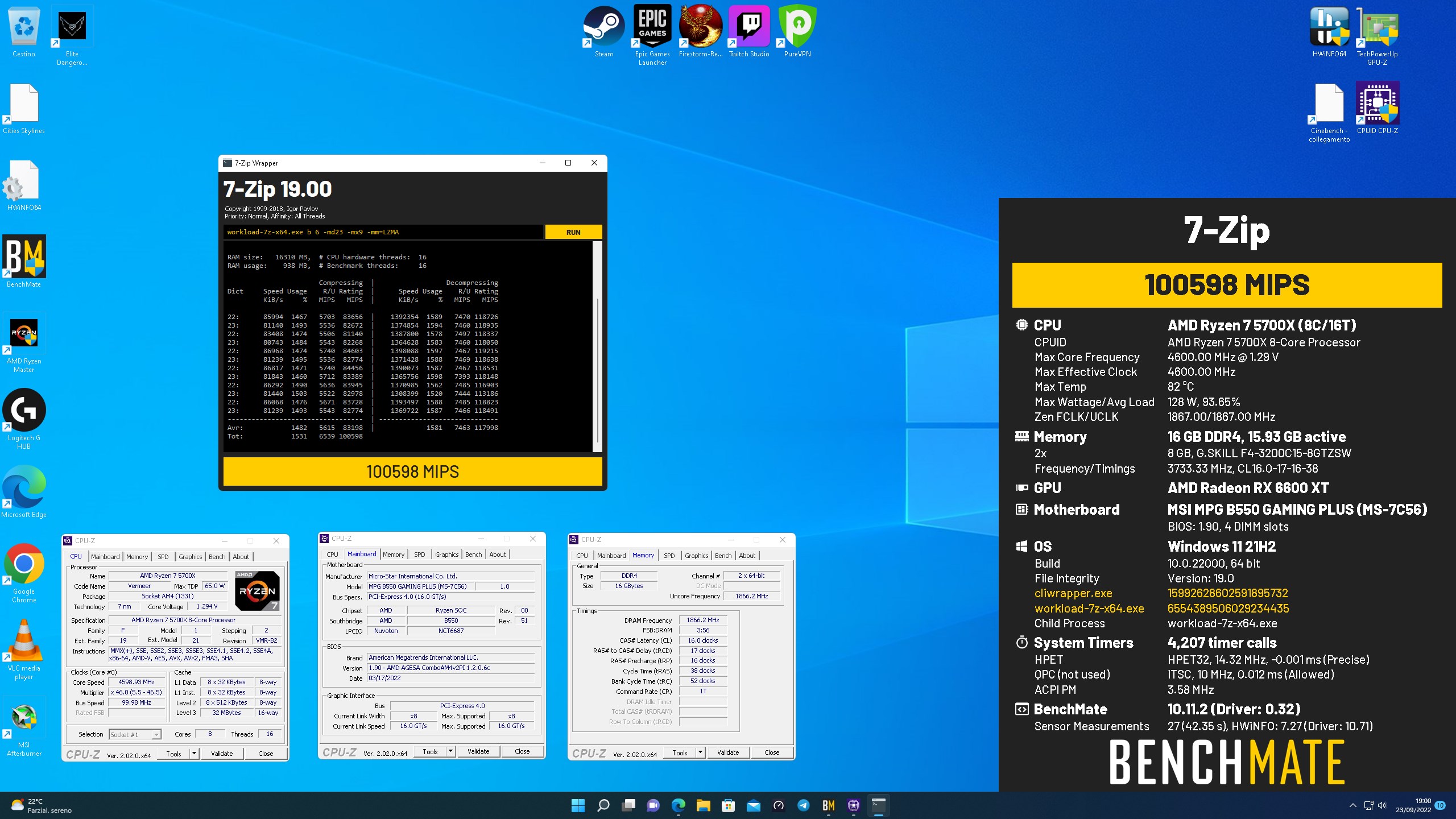The image size is (1456, 819).
Task: Click Validate in right CPU-Z window
Action: click(728, 752)
